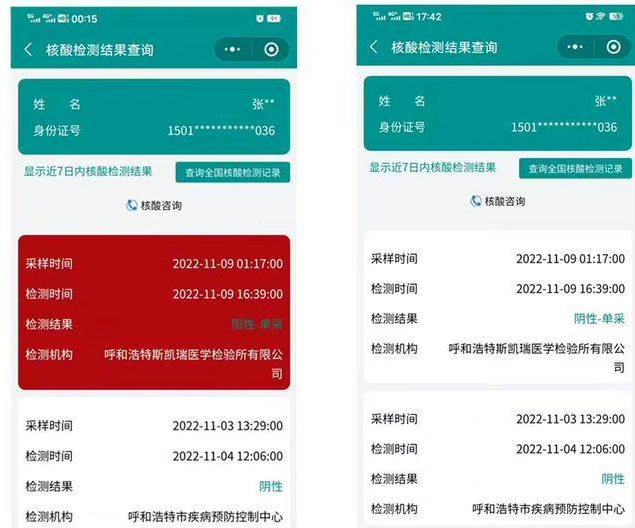This screenshot has height=528, width=635.
Task: Tap the 核酸咨询 phone icon in the 17:42 screen
Action: [x=477, y=201]
